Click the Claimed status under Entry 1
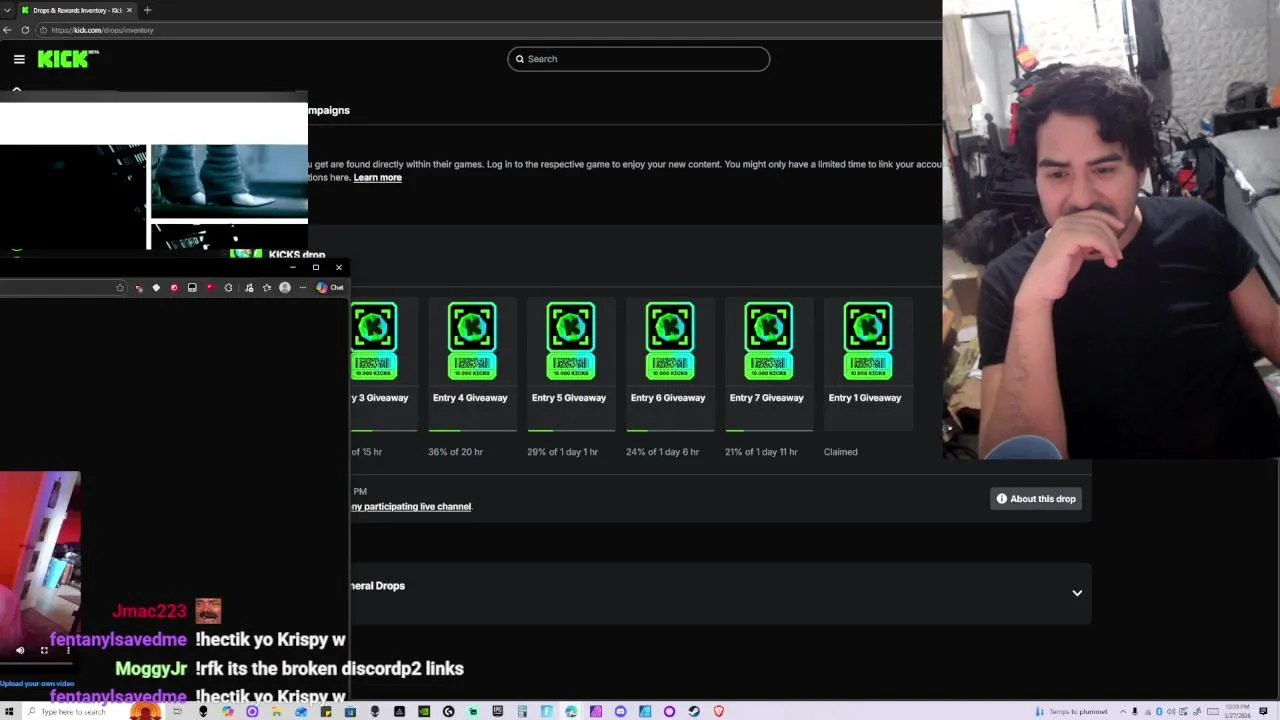1280x720 pixels. point(840,452)
